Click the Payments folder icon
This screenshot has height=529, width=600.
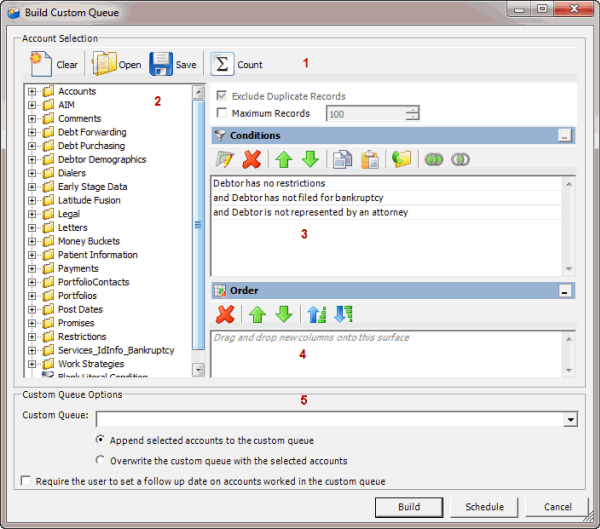[x=48, y=268]
